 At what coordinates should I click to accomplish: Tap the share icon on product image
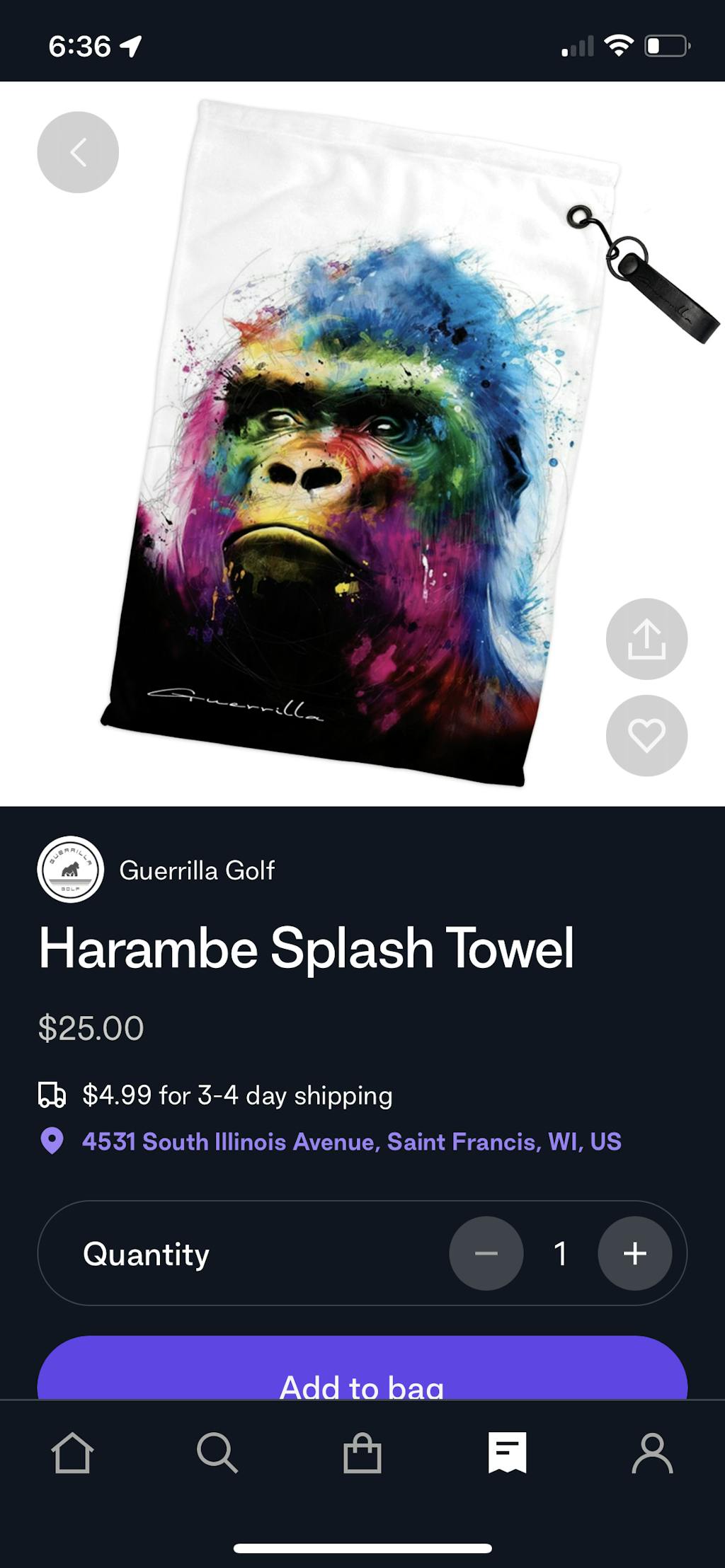pos(646,639)
